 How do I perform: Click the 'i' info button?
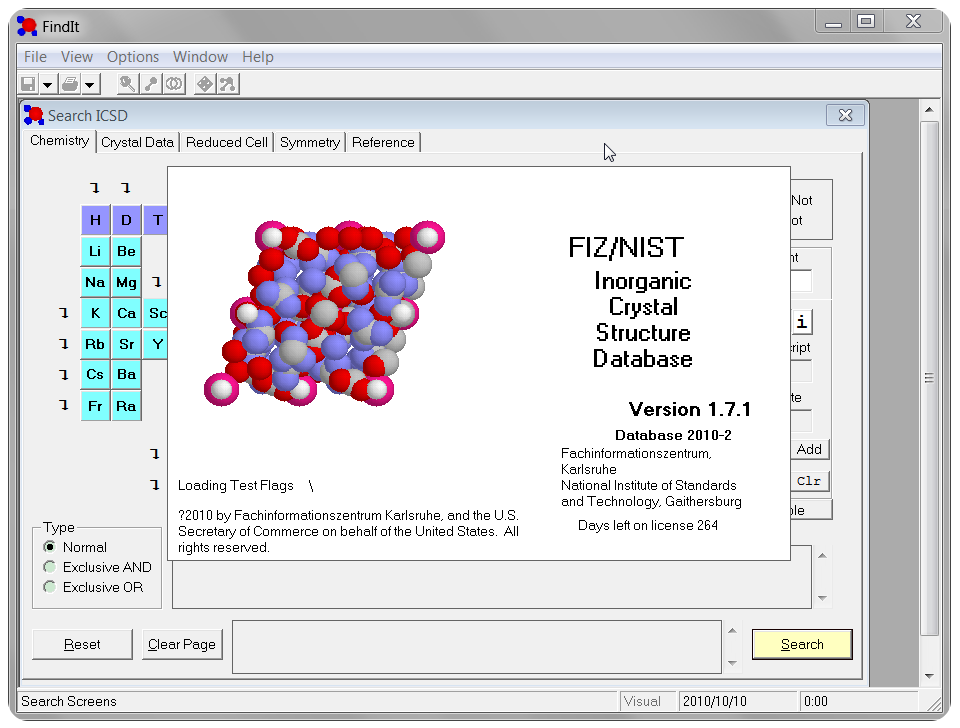click(801, 322)
